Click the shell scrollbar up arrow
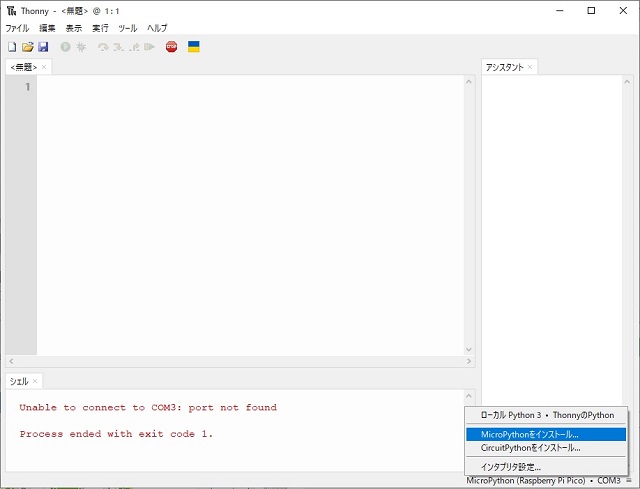 pyautogui.click(x=469, y=396)
